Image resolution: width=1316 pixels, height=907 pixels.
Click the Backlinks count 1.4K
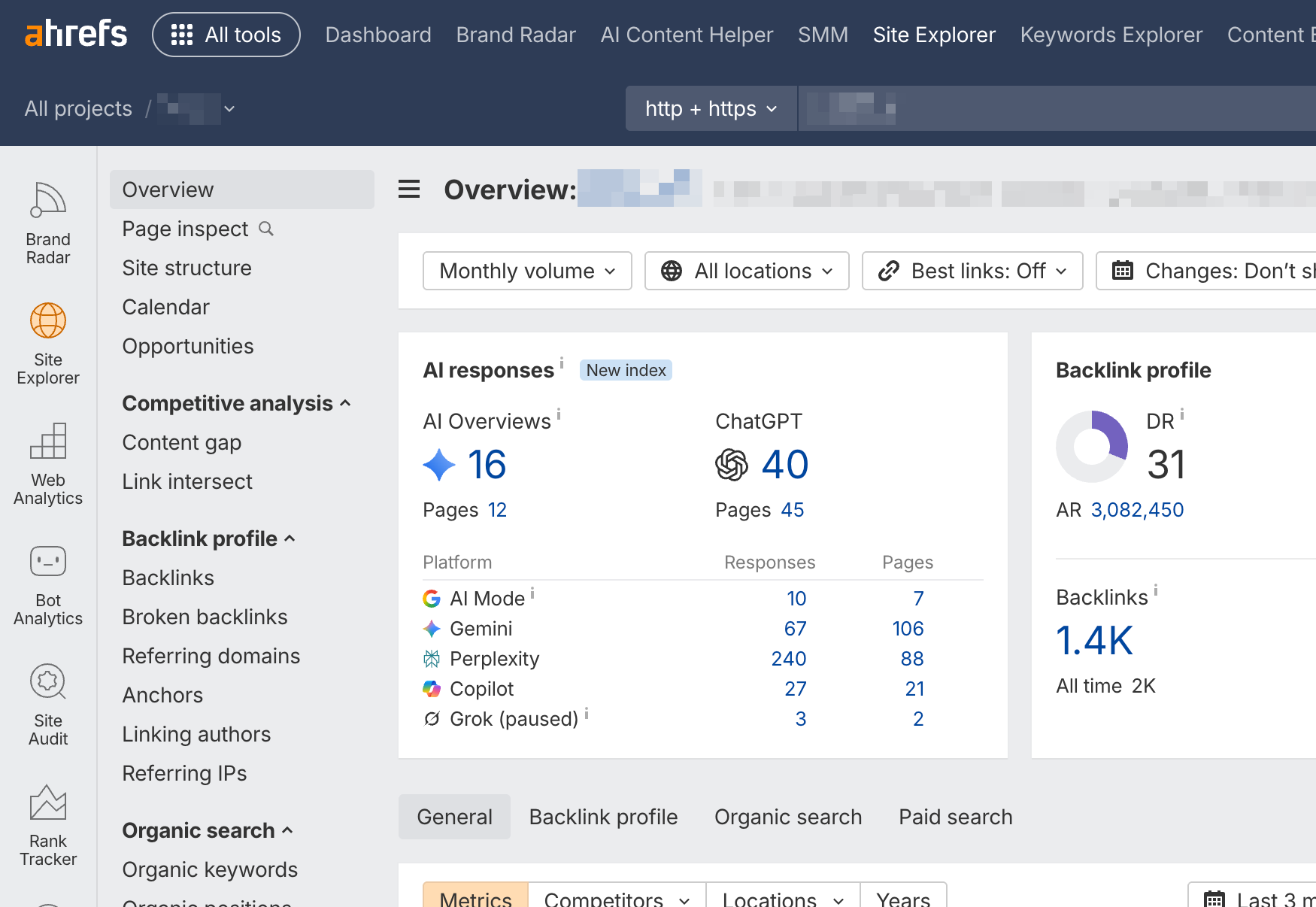point(1094,641)
